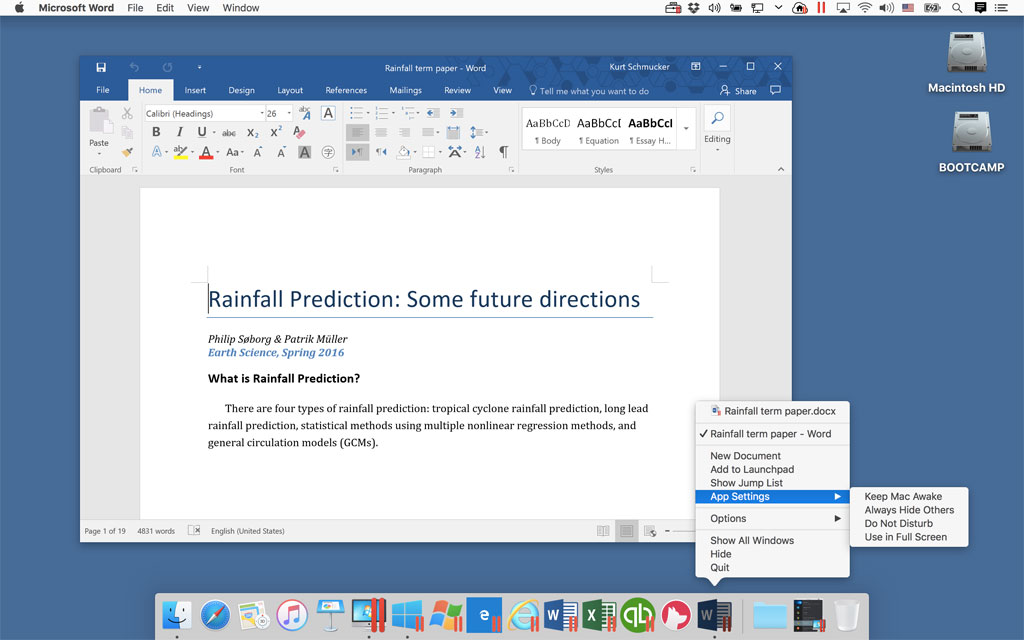Open the Font dialog launcher

[336, 170]
